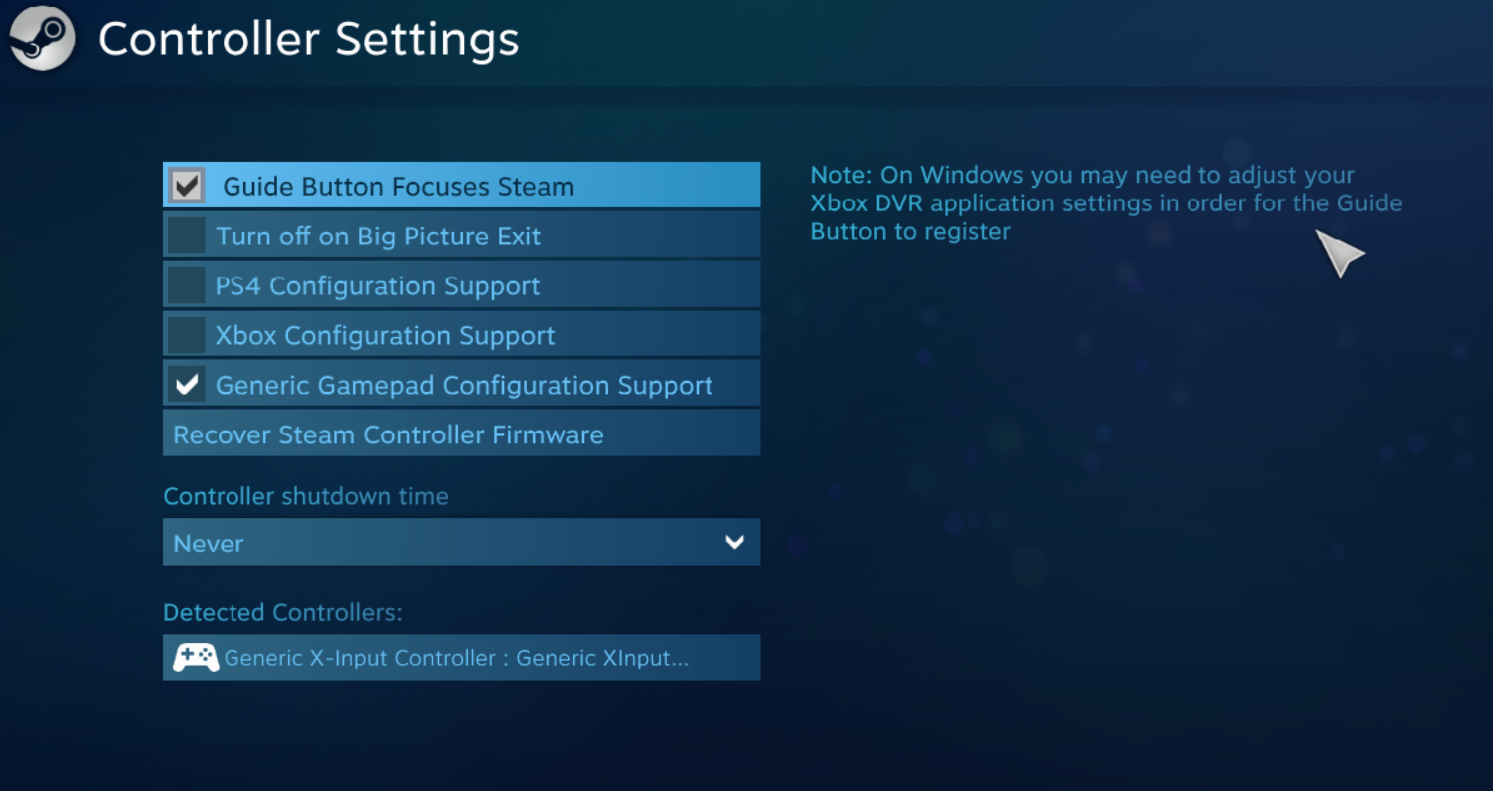Click the "Detected Controllers:" heading
Image resolution: width=1493 pixels, height=791 pixels.
pos(282,613)
